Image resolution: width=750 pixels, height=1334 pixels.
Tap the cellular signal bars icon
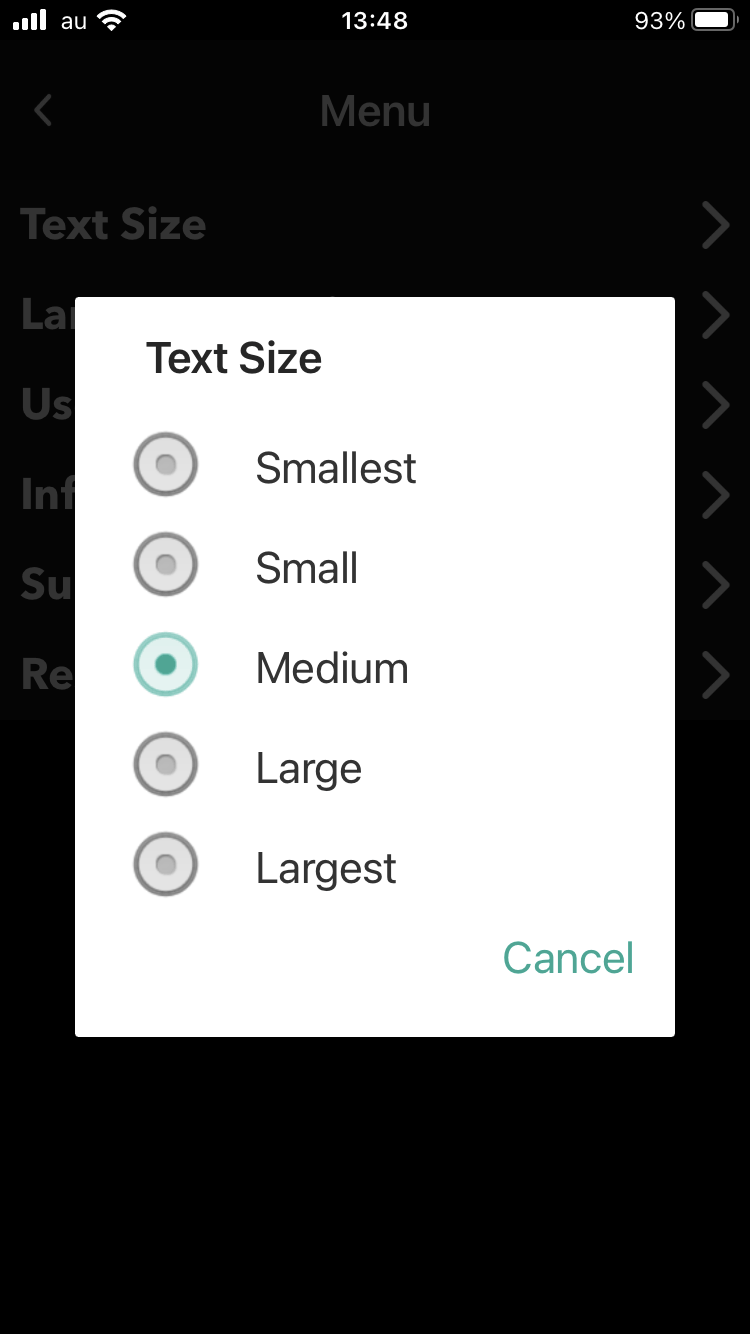30,20
